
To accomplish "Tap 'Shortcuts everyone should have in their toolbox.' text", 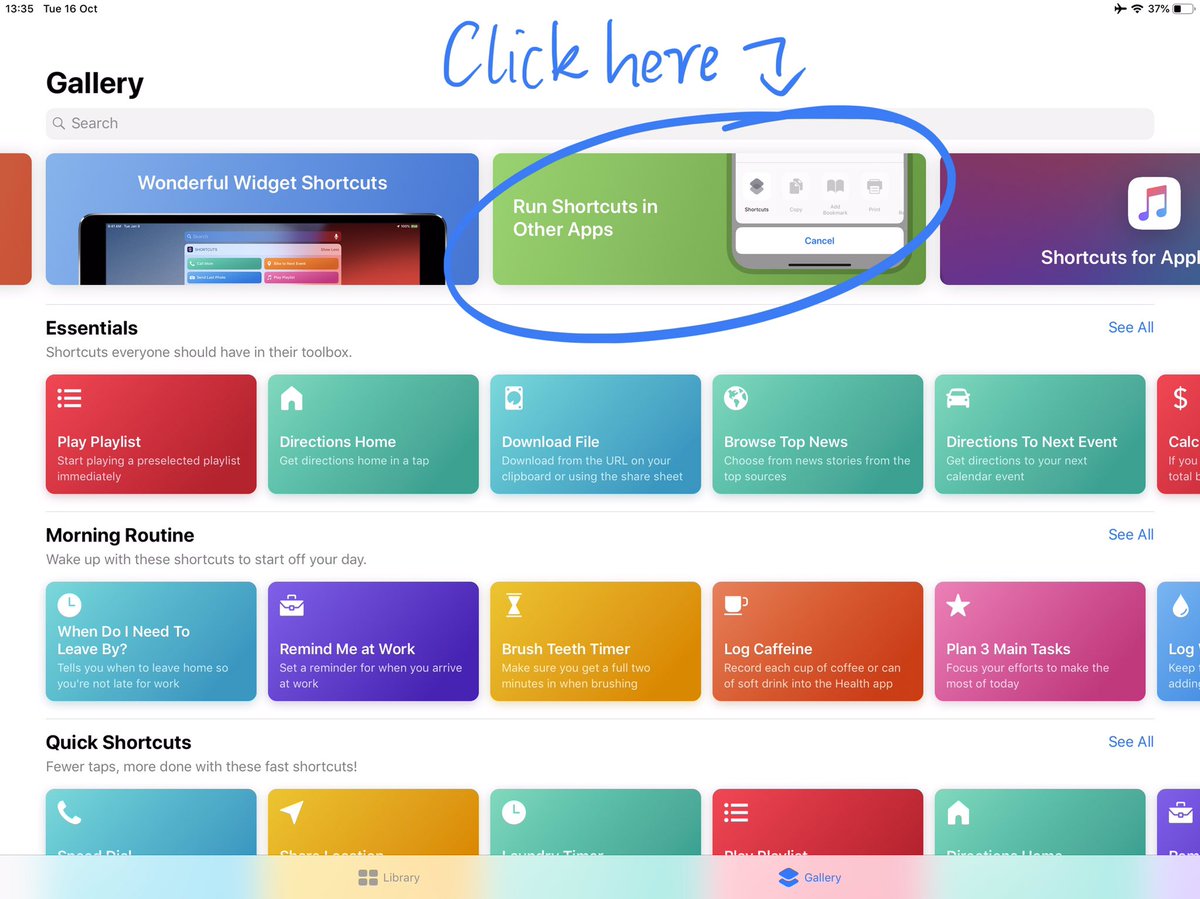I will pyautogui.click(x=199, y=352).
